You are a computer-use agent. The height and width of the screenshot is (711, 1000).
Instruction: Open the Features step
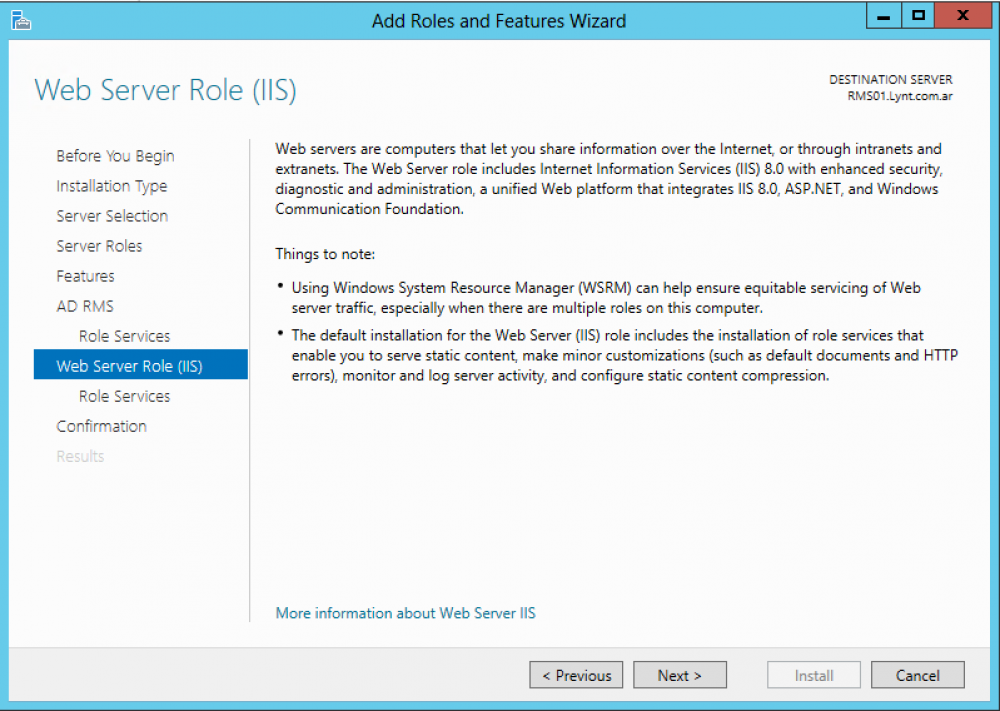click(85, 276)
